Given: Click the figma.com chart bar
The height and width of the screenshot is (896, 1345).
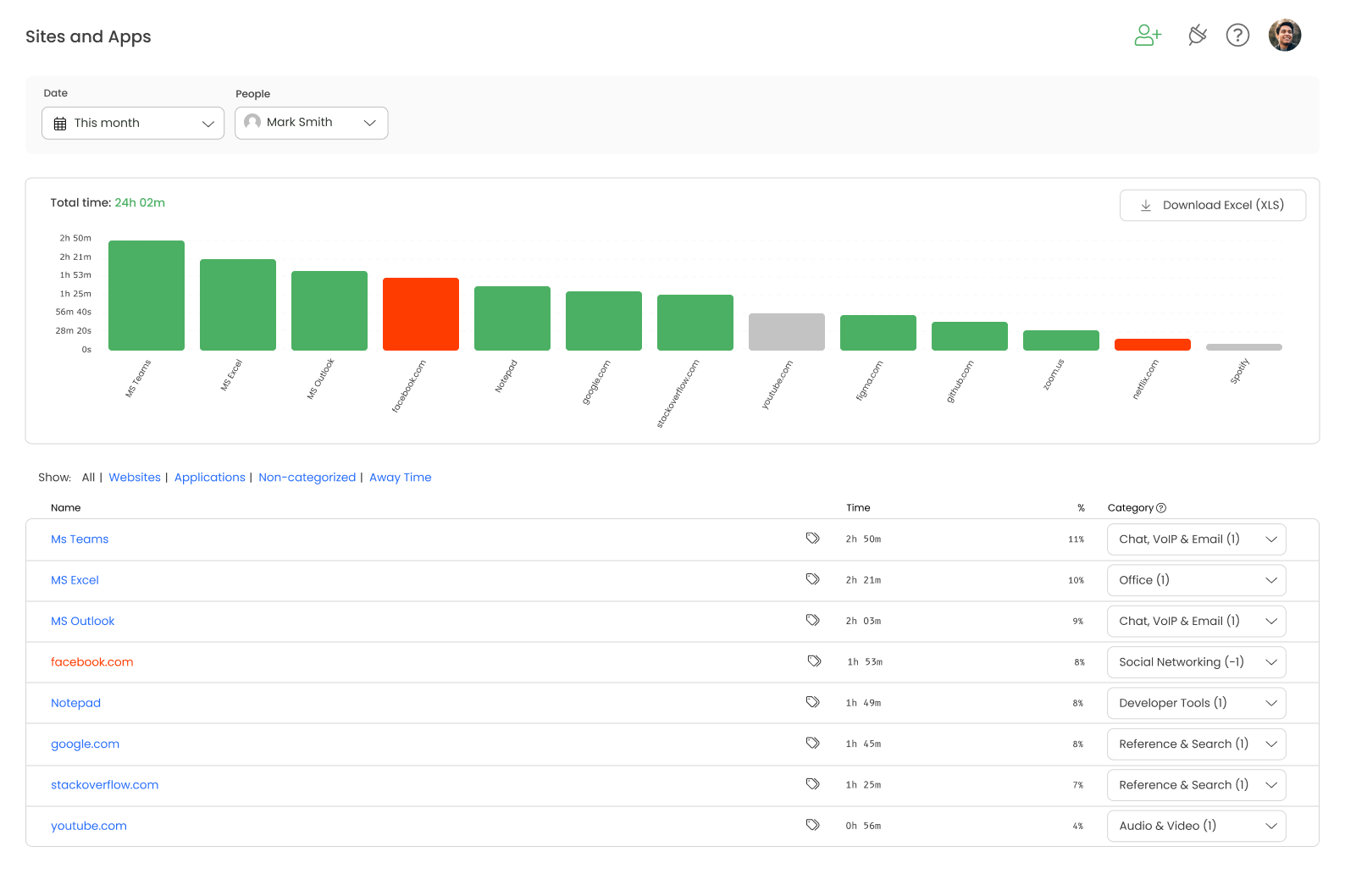Looking at the screenshot, I should (878, 333).
